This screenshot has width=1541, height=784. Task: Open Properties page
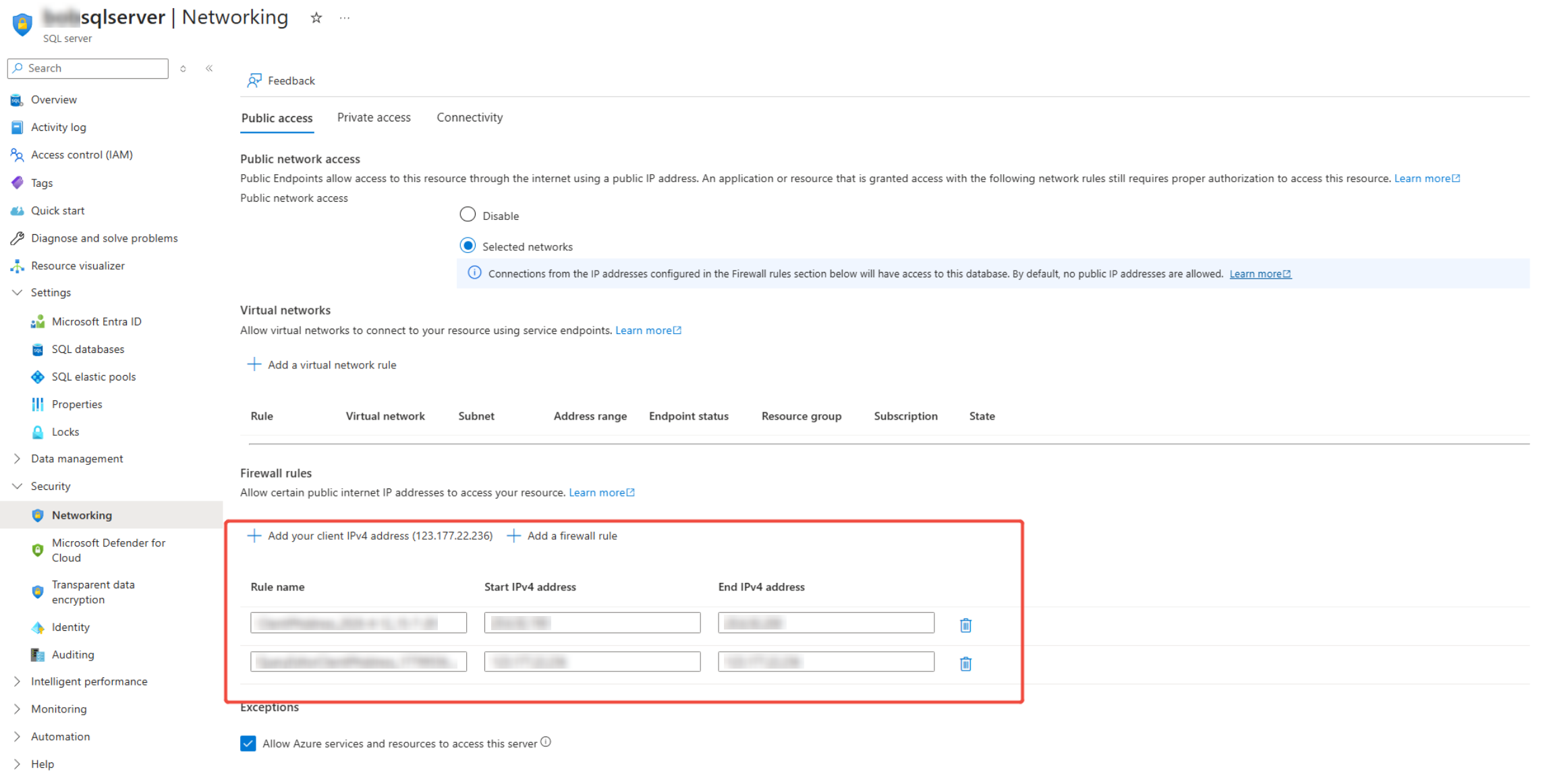tap(77, 405)
